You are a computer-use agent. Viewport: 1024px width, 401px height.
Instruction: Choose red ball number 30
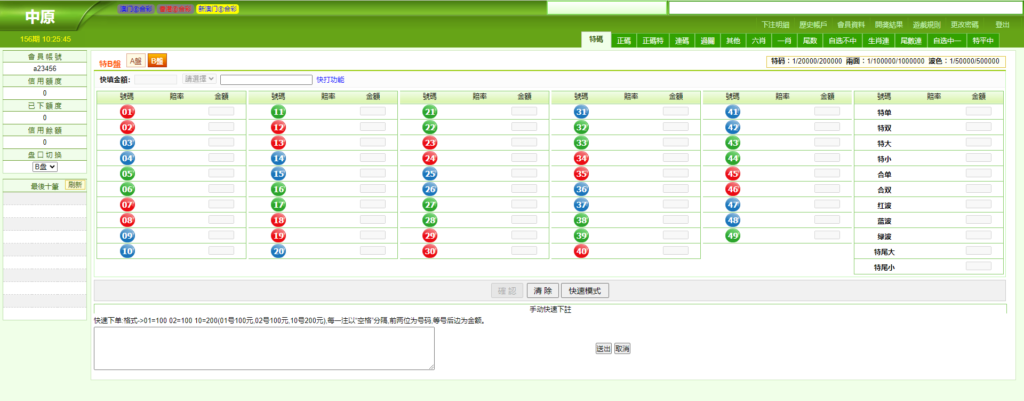click(x=430, y=251)
